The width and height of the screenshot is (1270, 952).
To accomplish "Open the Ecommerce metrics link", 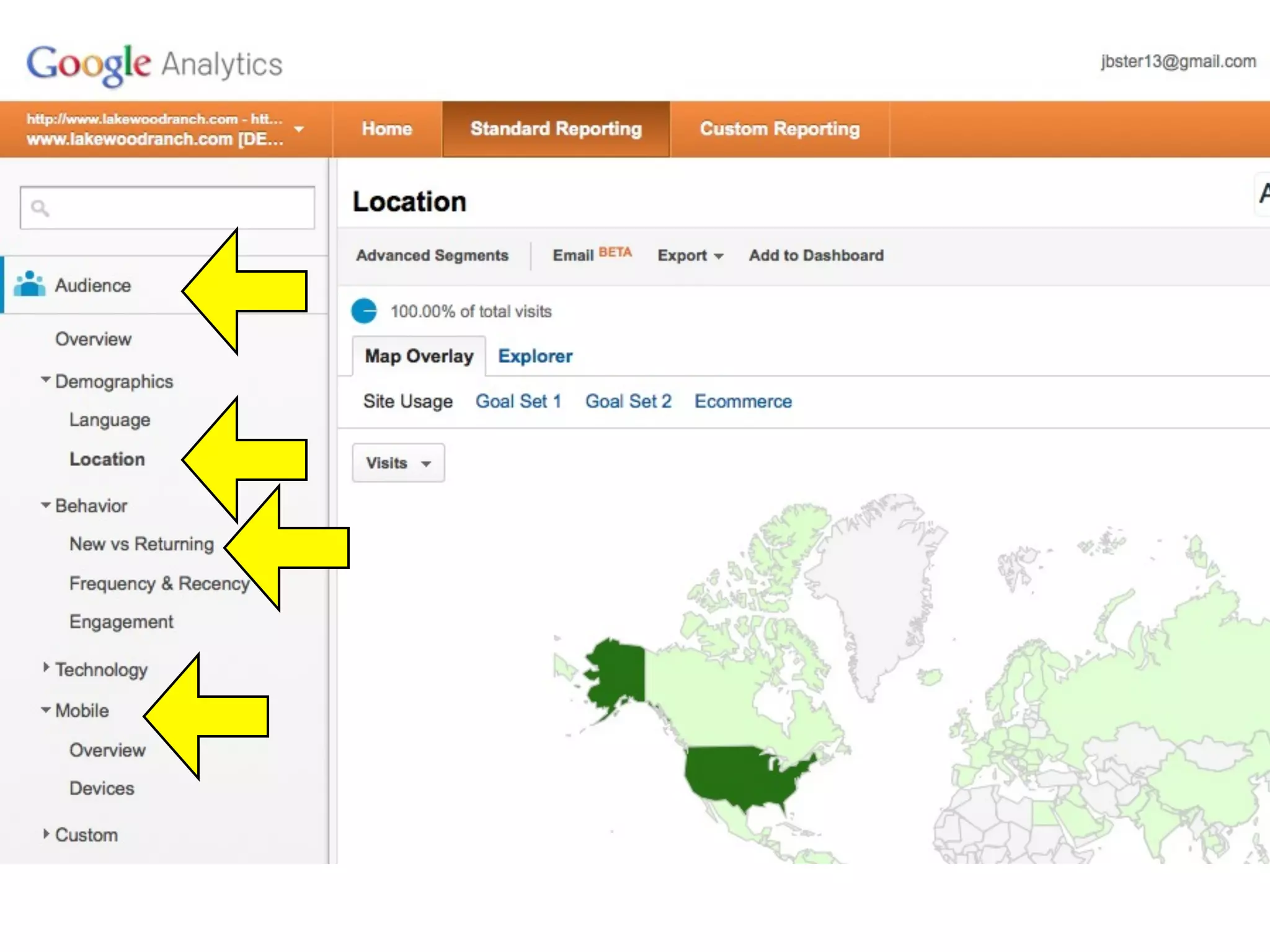I will click(743, 402).
